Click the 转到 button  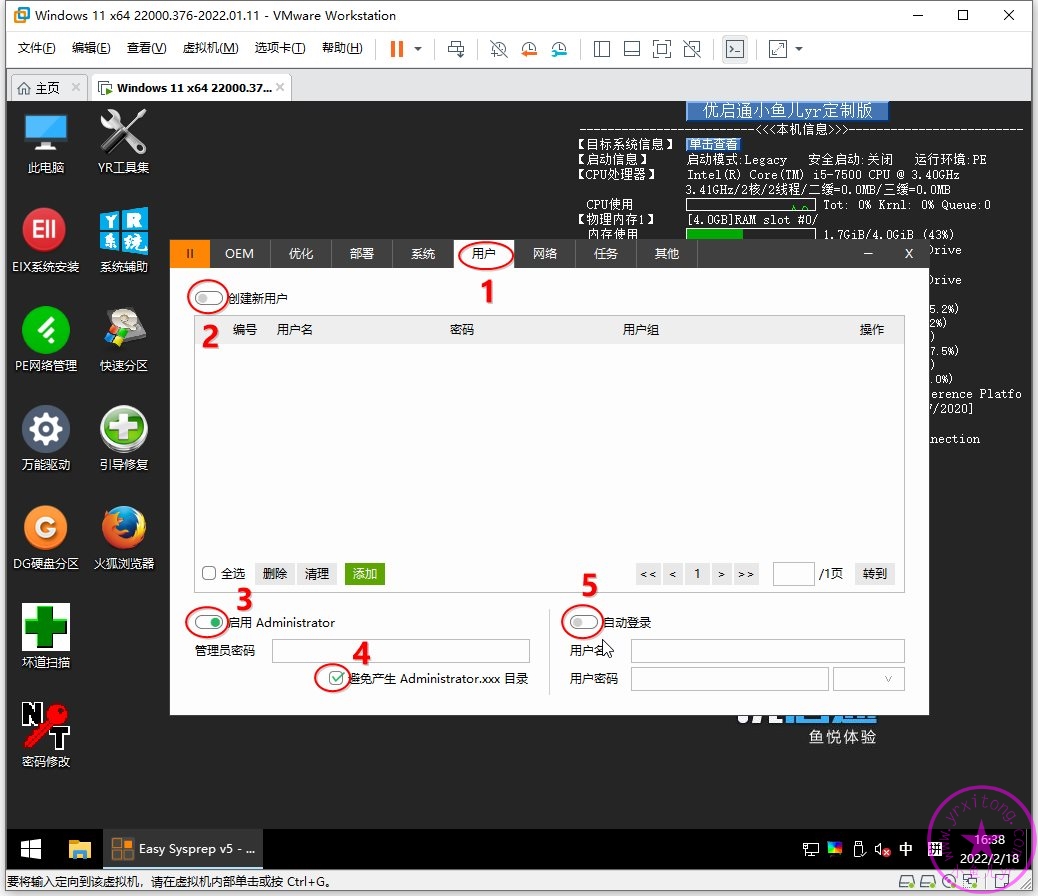coord(874,573)
